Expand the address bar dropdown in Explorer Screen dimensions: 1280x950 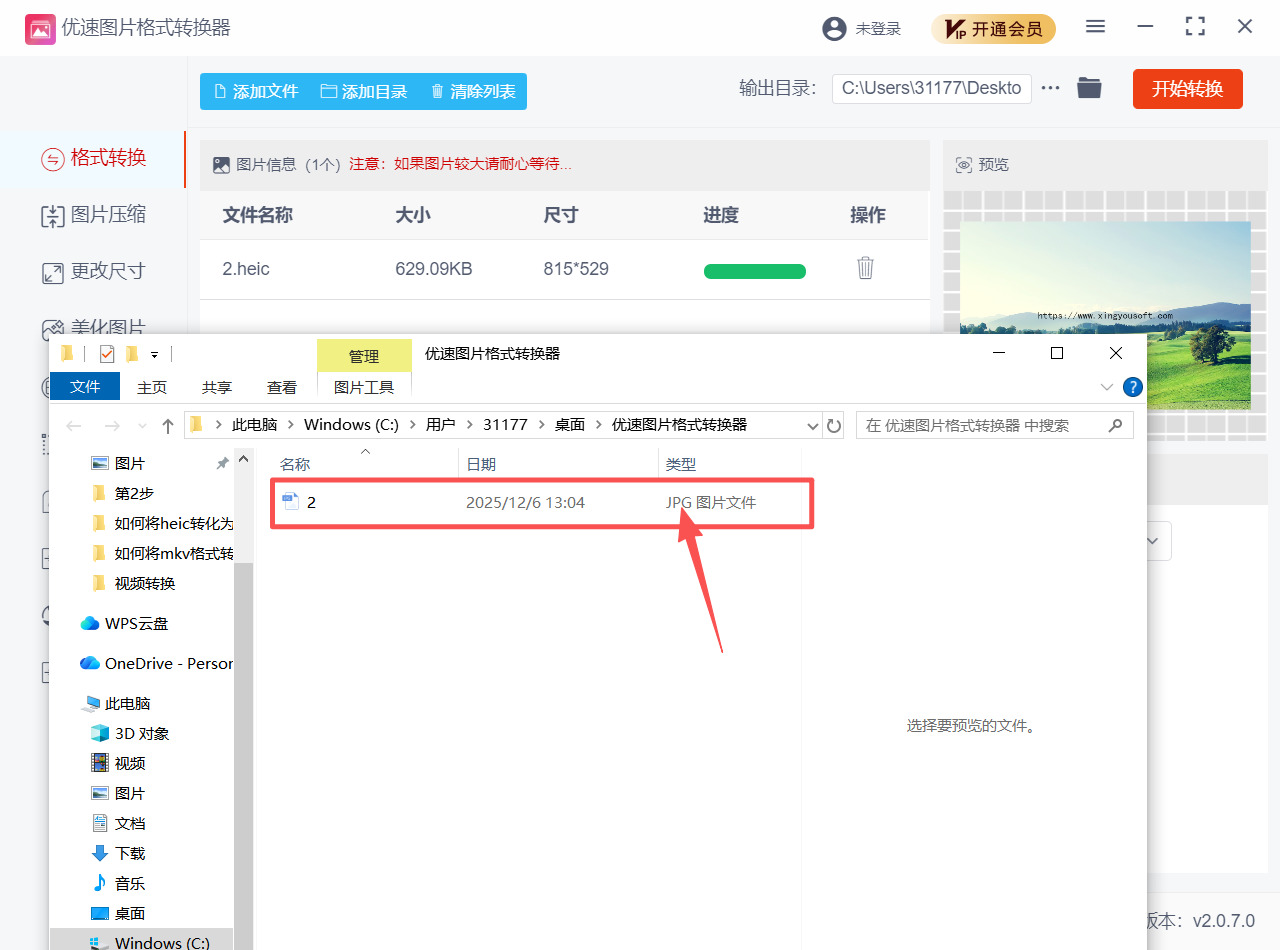(x=812, y=425)
